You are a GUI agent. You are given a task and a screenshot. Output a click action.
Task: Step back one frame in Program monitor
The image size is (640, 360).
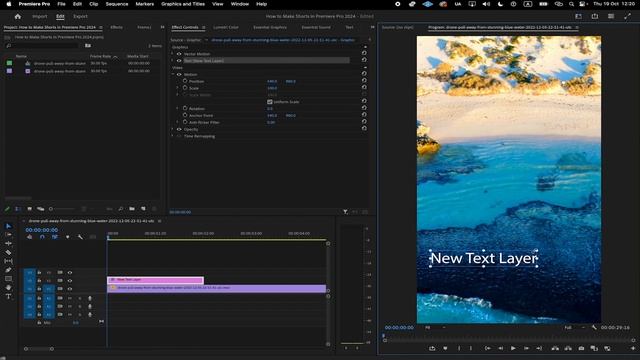[x=500, y=348]
